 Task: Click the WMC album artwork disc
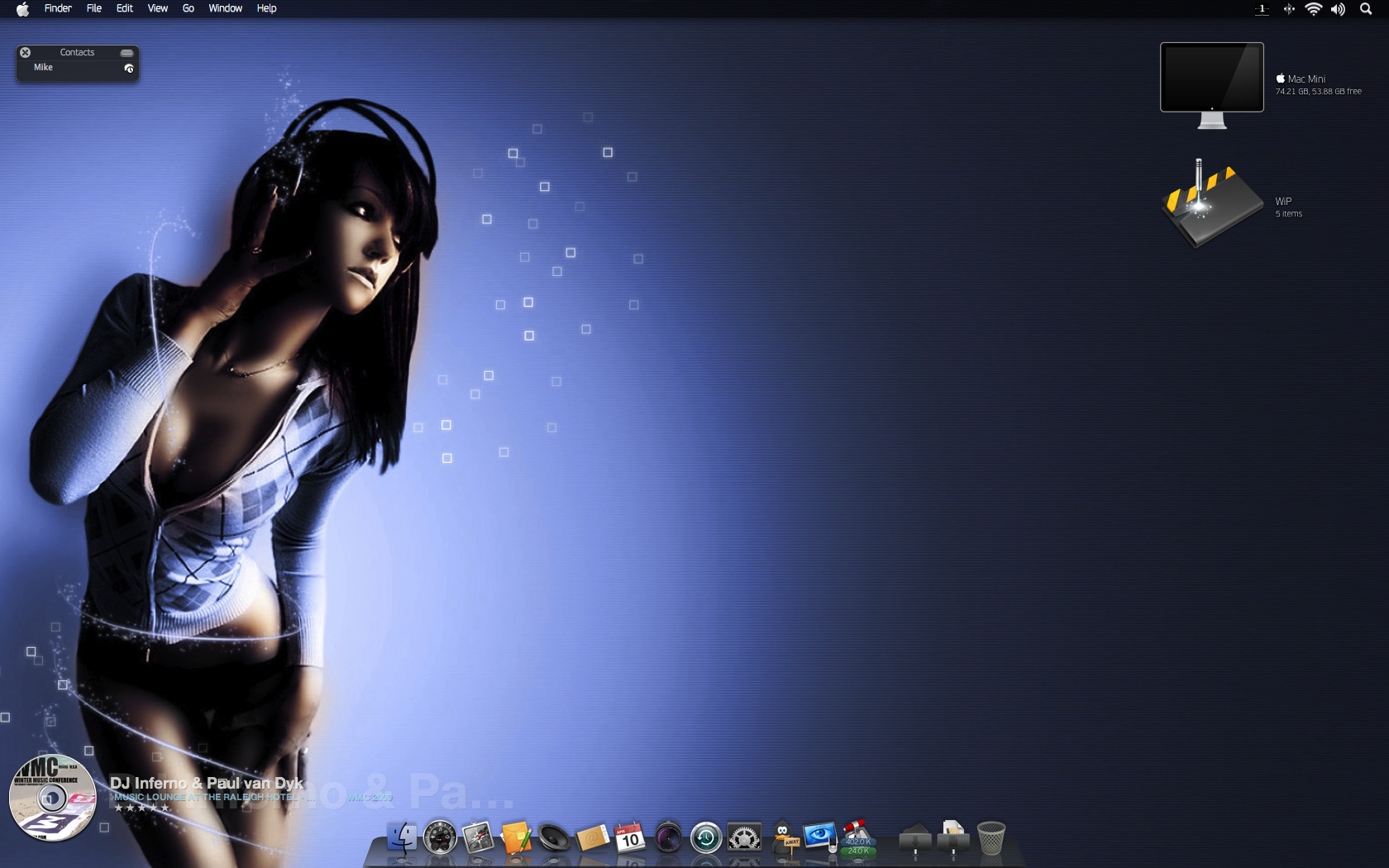(52, 798)
